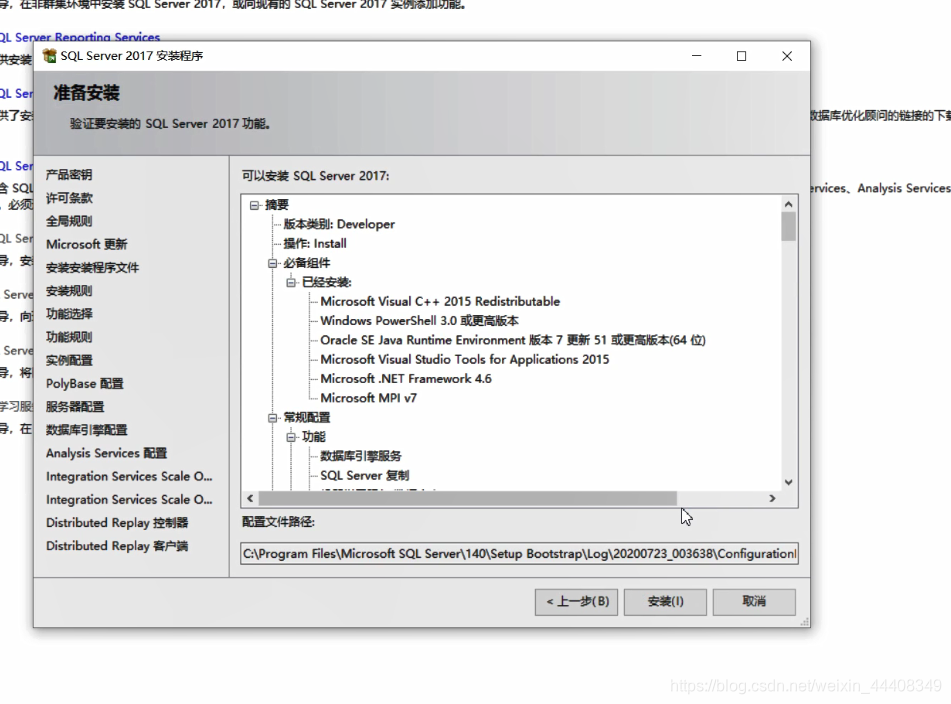The image size is (951, 704).
Task: Select Microsoft Visual C++ 2015 Redistributable row
Action: coord(440,301)
